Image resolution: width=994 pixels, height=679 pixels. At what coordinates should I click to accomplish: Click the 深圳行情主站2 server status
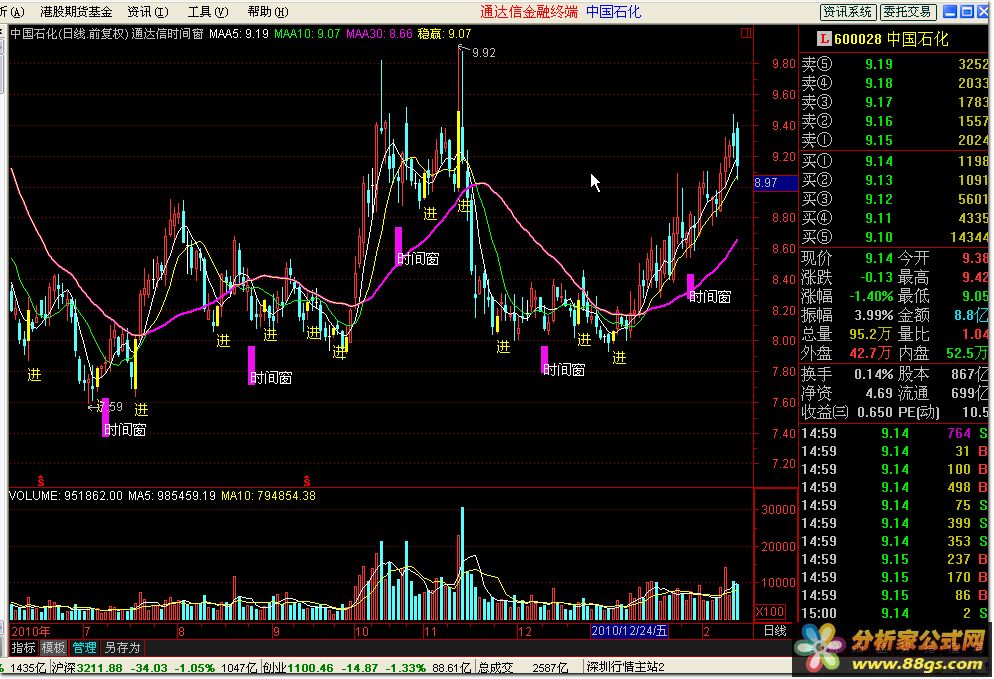[625, 667]
